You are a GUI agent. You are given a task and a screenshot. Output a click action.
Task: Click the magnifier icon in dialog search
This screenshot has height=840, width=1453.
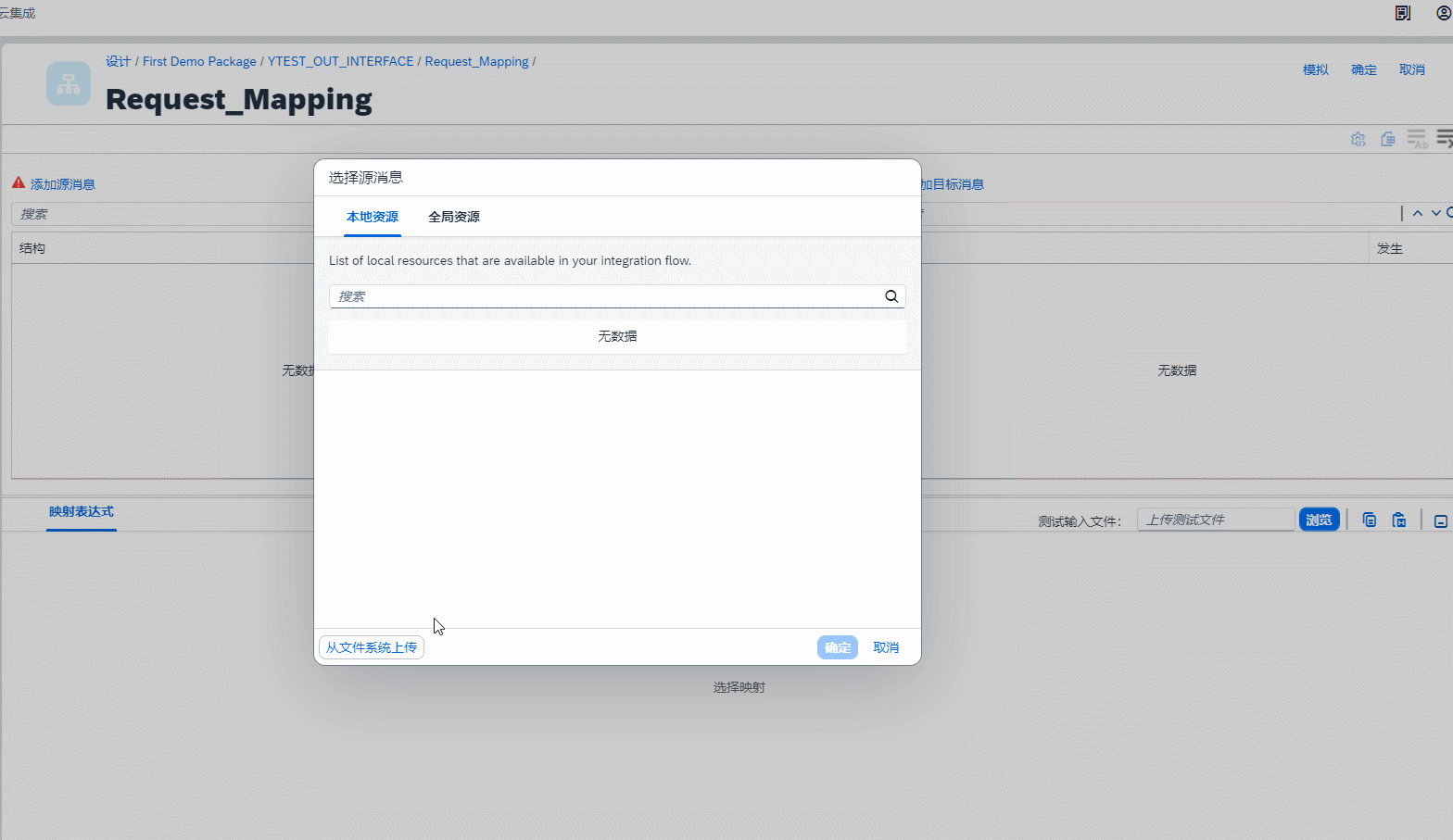pyautogui.click(x=891, y=296)
